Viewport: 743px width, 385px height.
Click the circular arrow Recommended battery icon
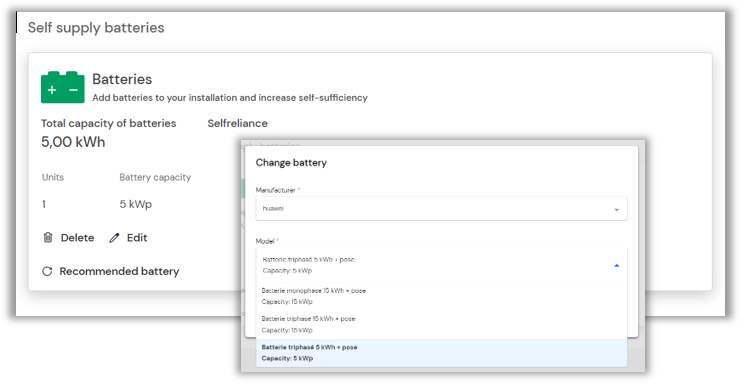click(47, 271)
